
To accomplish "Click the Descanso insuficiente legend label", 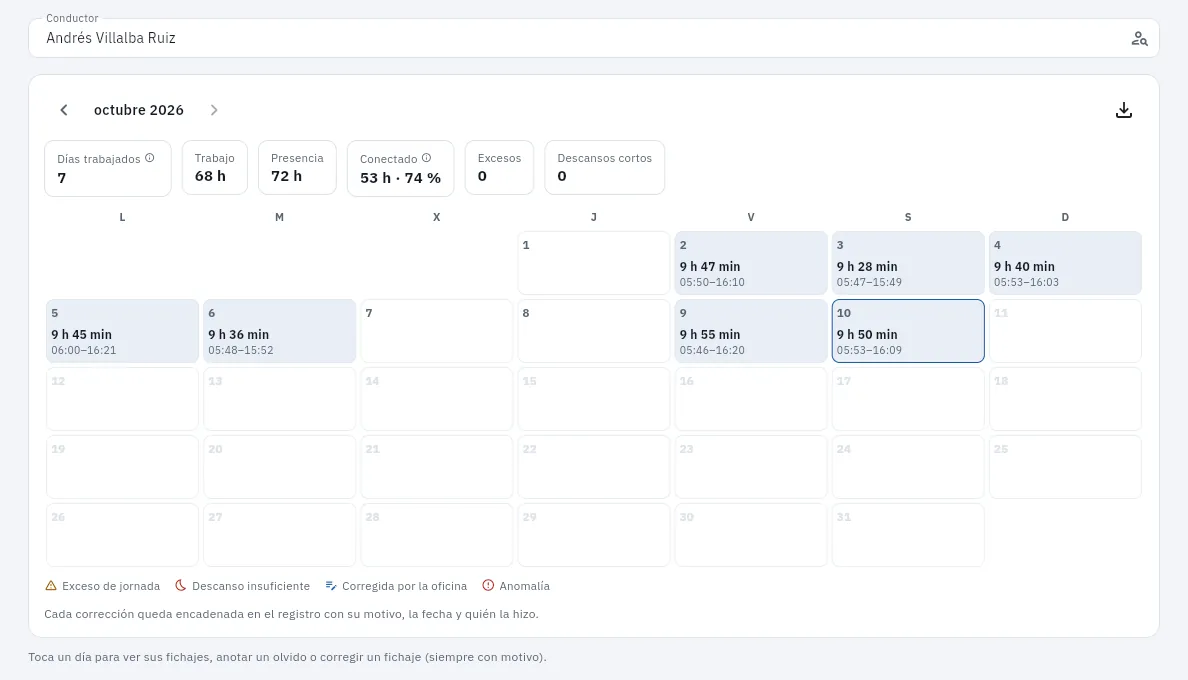I will tap(251, 586).
